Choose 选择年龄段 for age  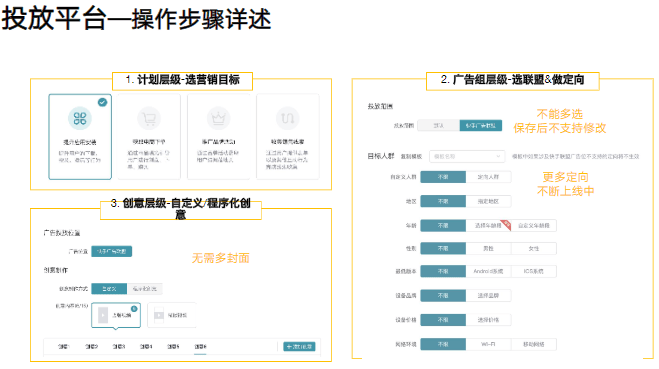coord(488,226)
